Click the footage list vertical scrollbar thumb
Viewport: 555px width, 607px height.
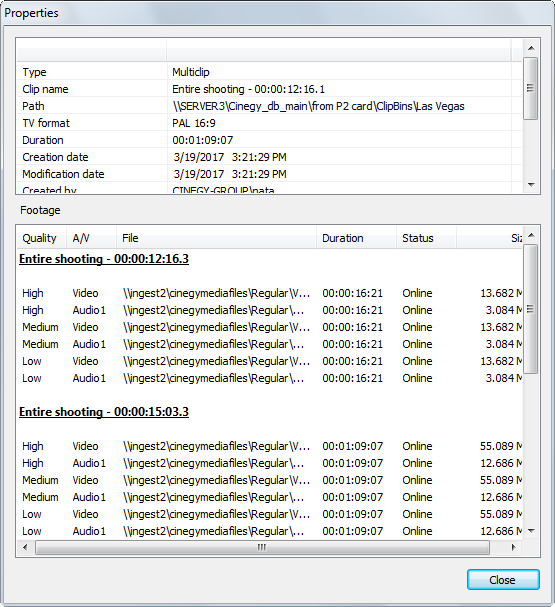531,309
